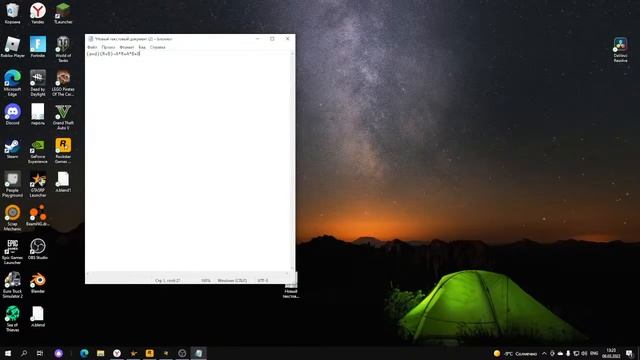Open the GeForce Experience desktop icon
This screenshot has height=360, width=640.
tap(38, 150)
